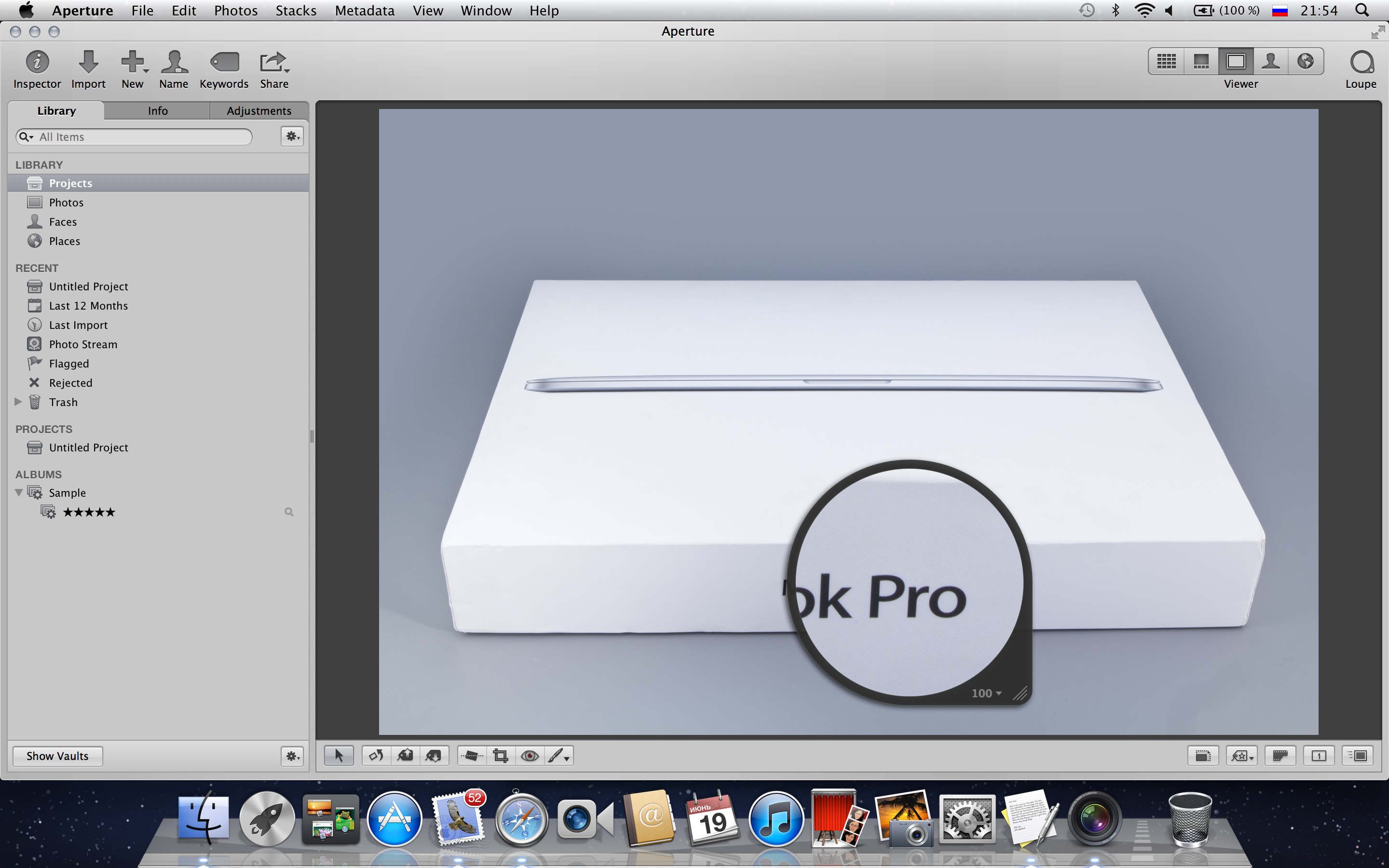Click the Red Eye tool

coord(529,756)
